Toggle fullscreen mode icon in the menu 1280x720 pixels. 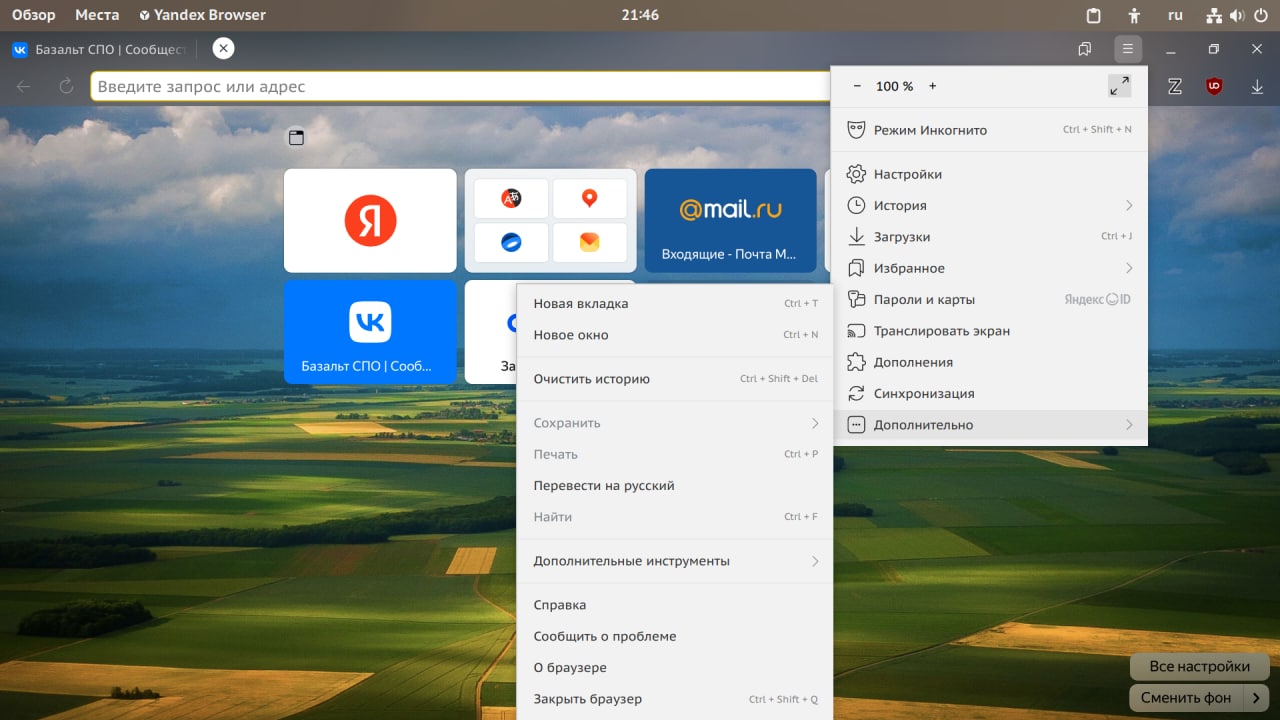[x=1120, y=86]
